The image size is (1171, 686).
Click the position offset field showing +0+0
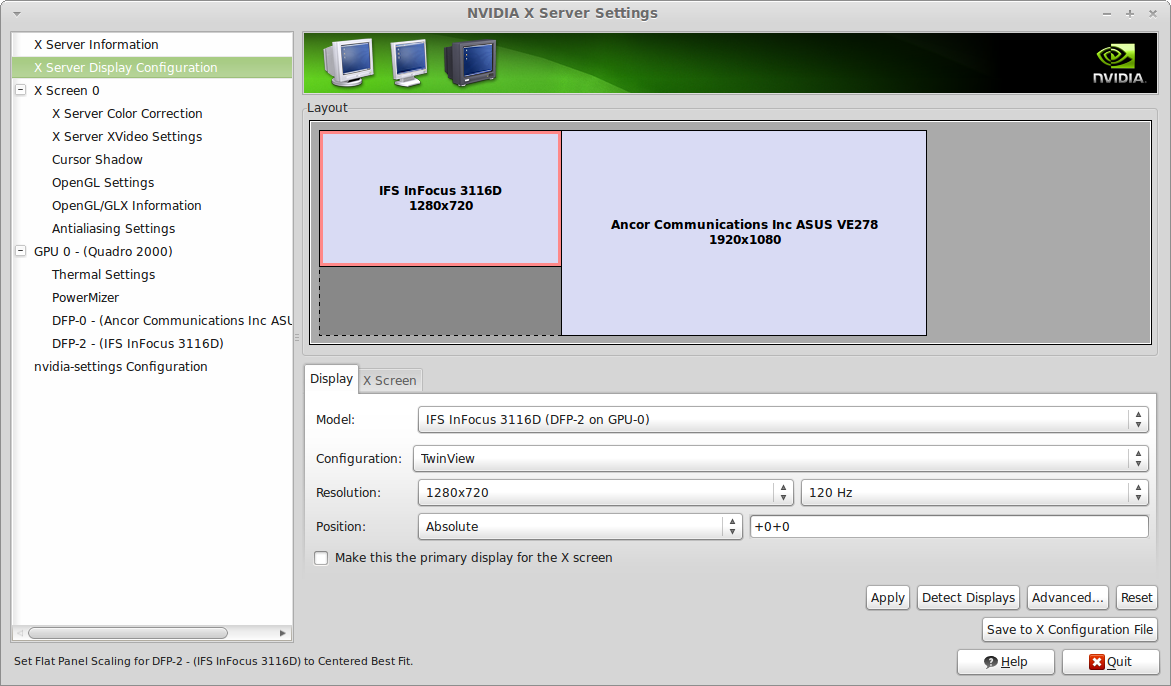[948, 527]
